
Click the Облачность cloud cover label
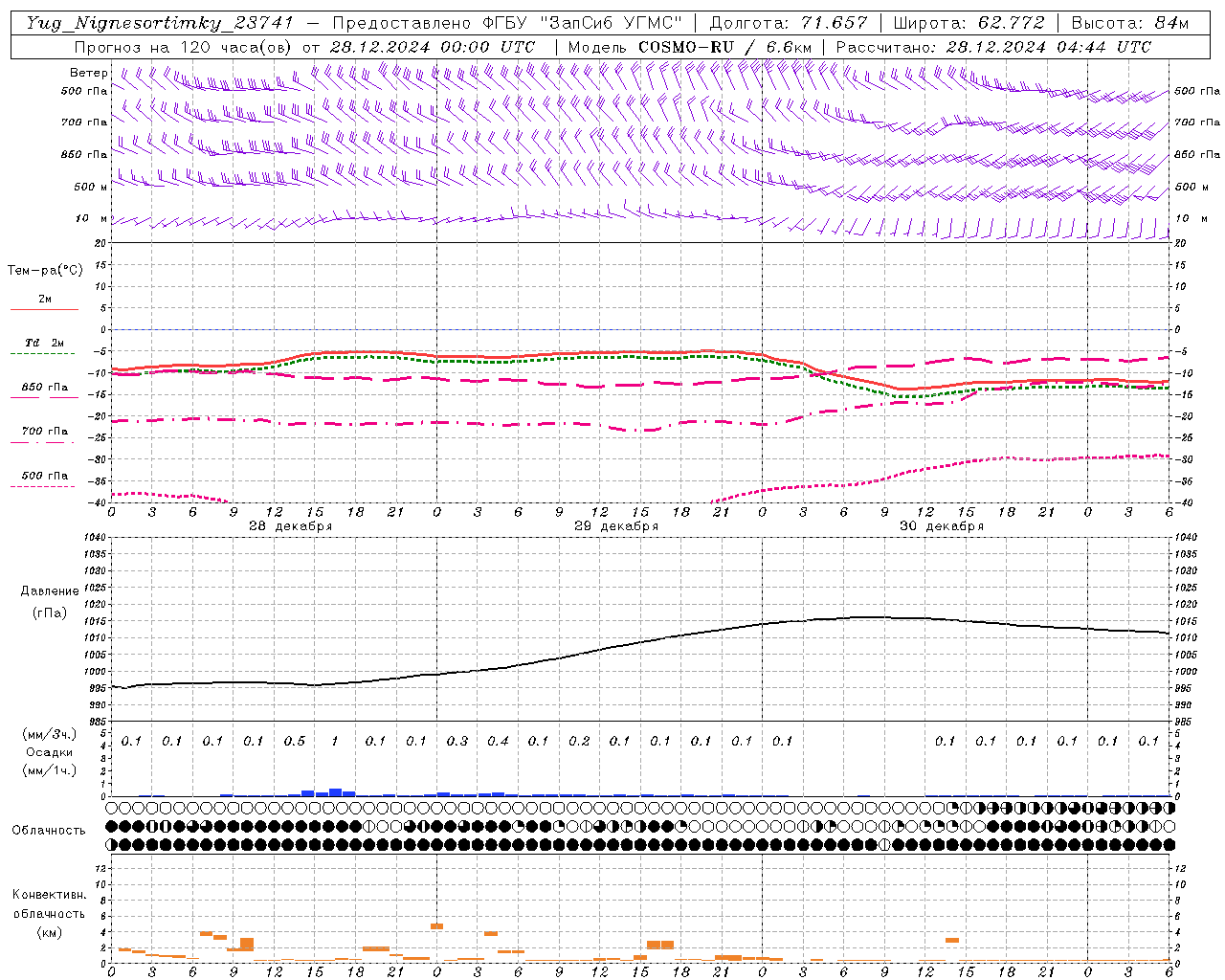[49, 830]
